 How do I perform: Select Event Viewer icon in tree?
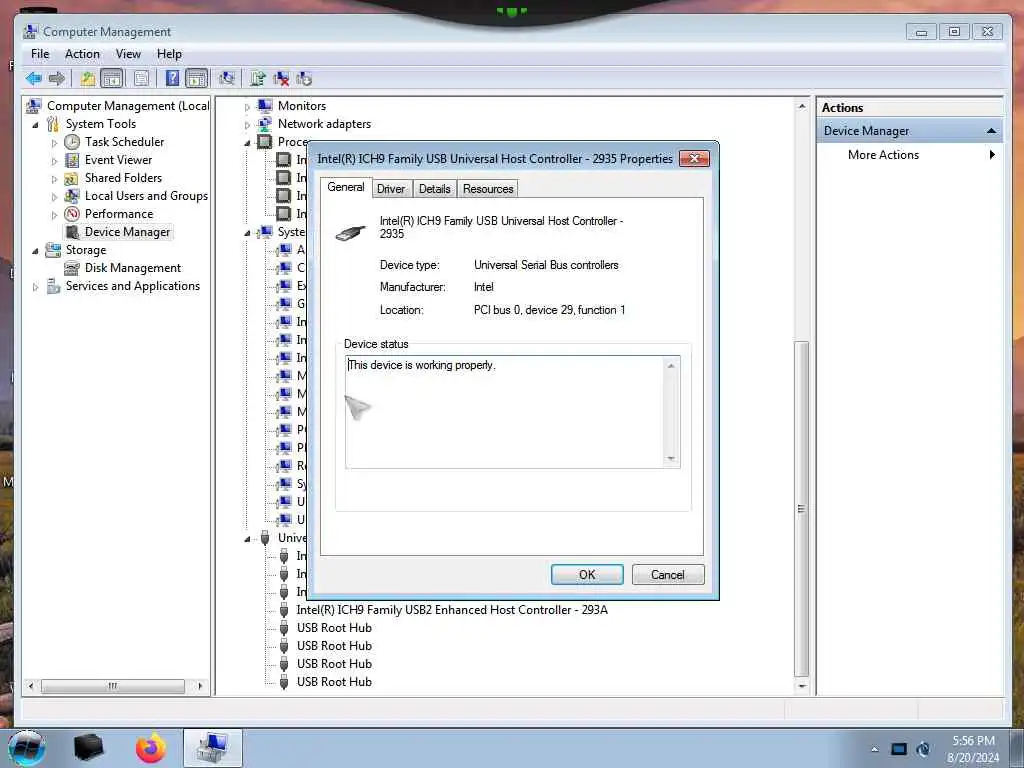click(72, 160)
